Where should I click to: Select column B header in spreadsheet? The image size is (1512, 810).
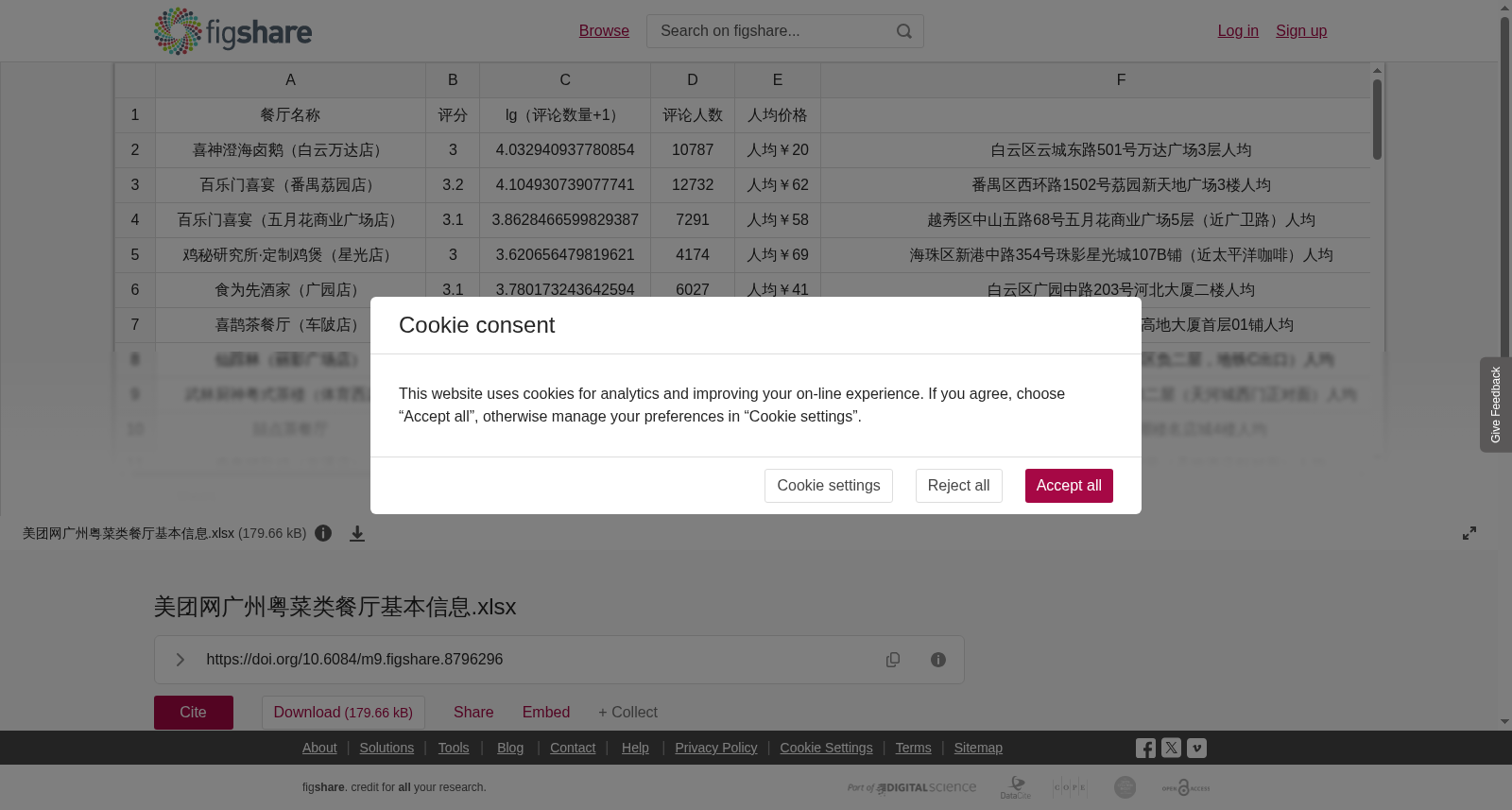(x=453, y=80)
